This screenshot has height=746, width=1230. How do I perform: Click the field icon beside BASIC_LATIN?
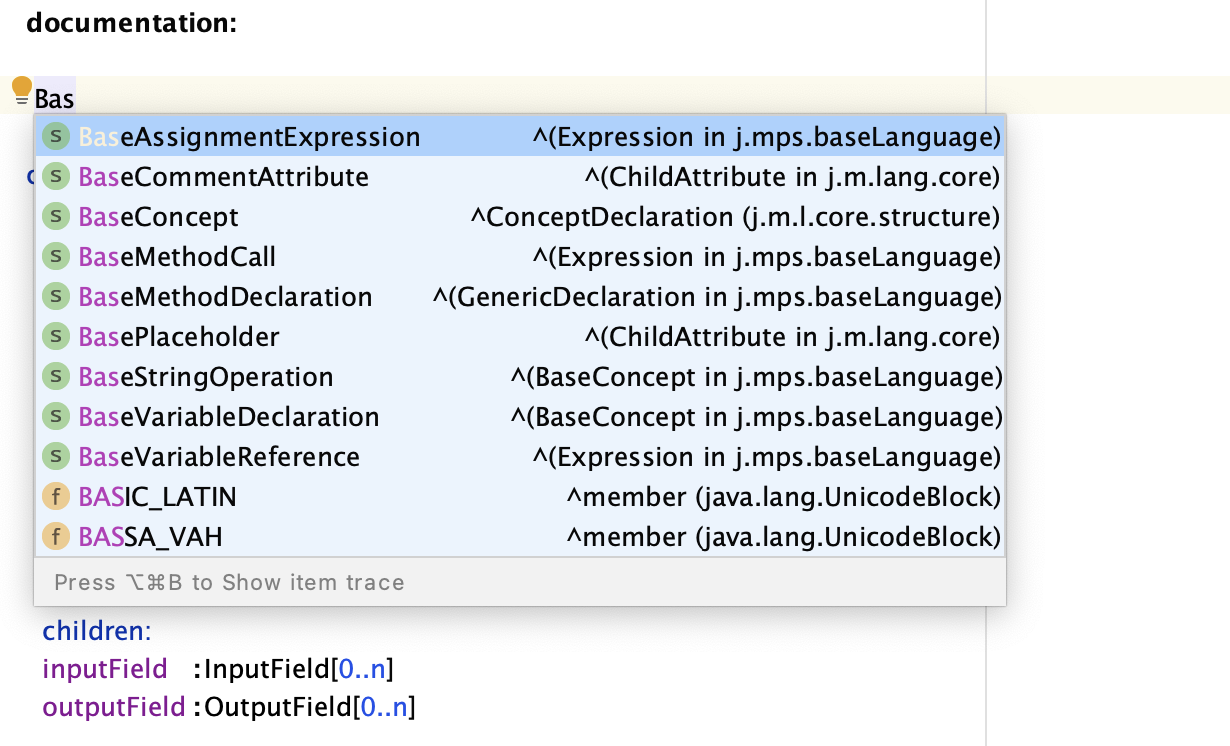[56, 496]
